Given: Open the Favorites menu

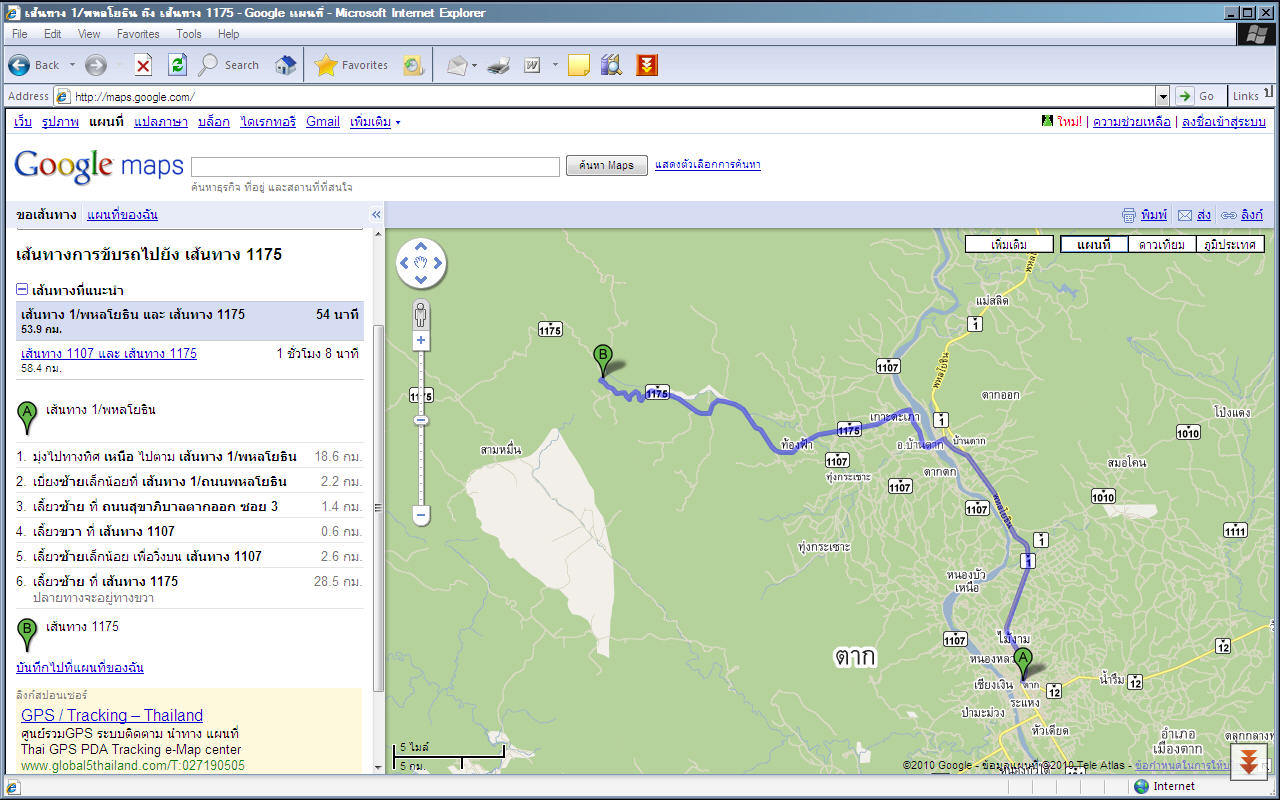Looking at the screenshot, I should (138, 34).
